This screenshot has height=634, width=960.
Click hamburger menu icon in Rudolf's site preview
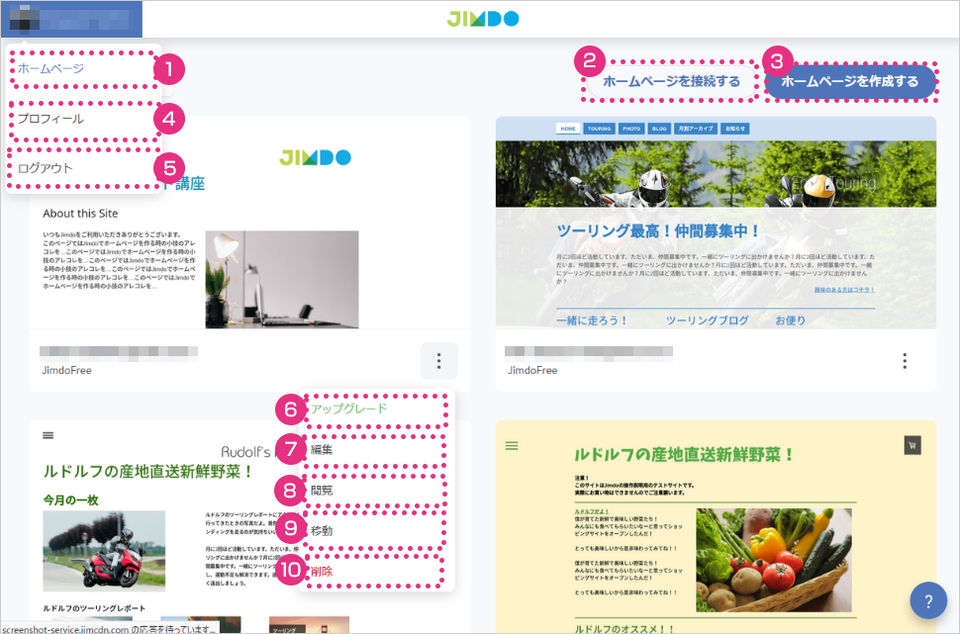coord(48,436)
